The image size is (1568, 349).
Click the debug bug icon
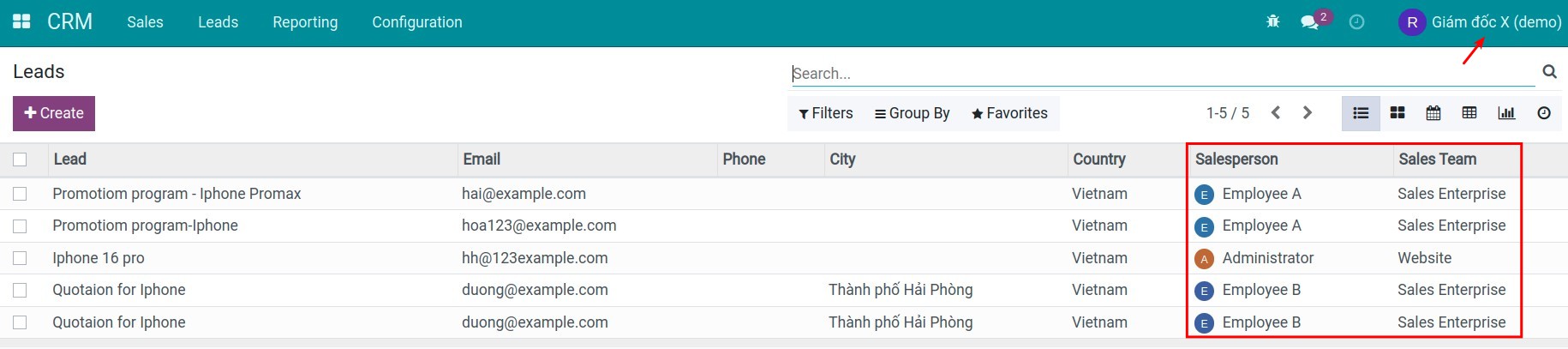(1272, 21)
